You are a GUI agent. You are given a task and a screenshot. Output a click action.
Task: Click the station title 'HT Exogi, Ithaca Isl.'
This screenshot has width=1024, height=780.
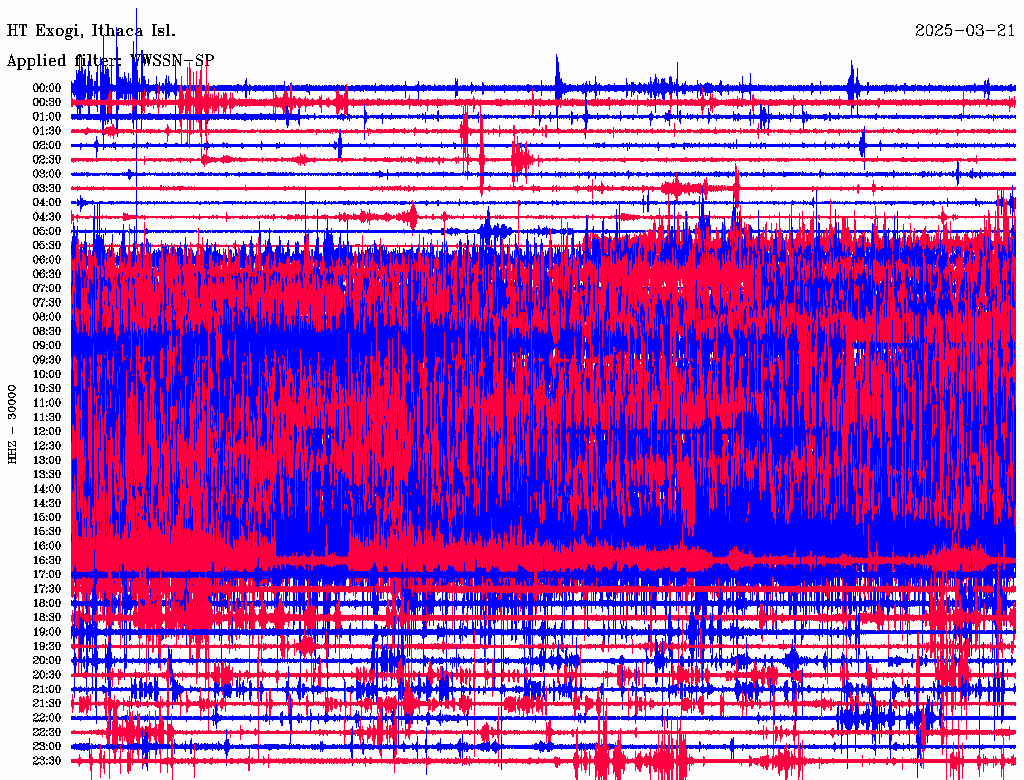click(x=91, y=30)
